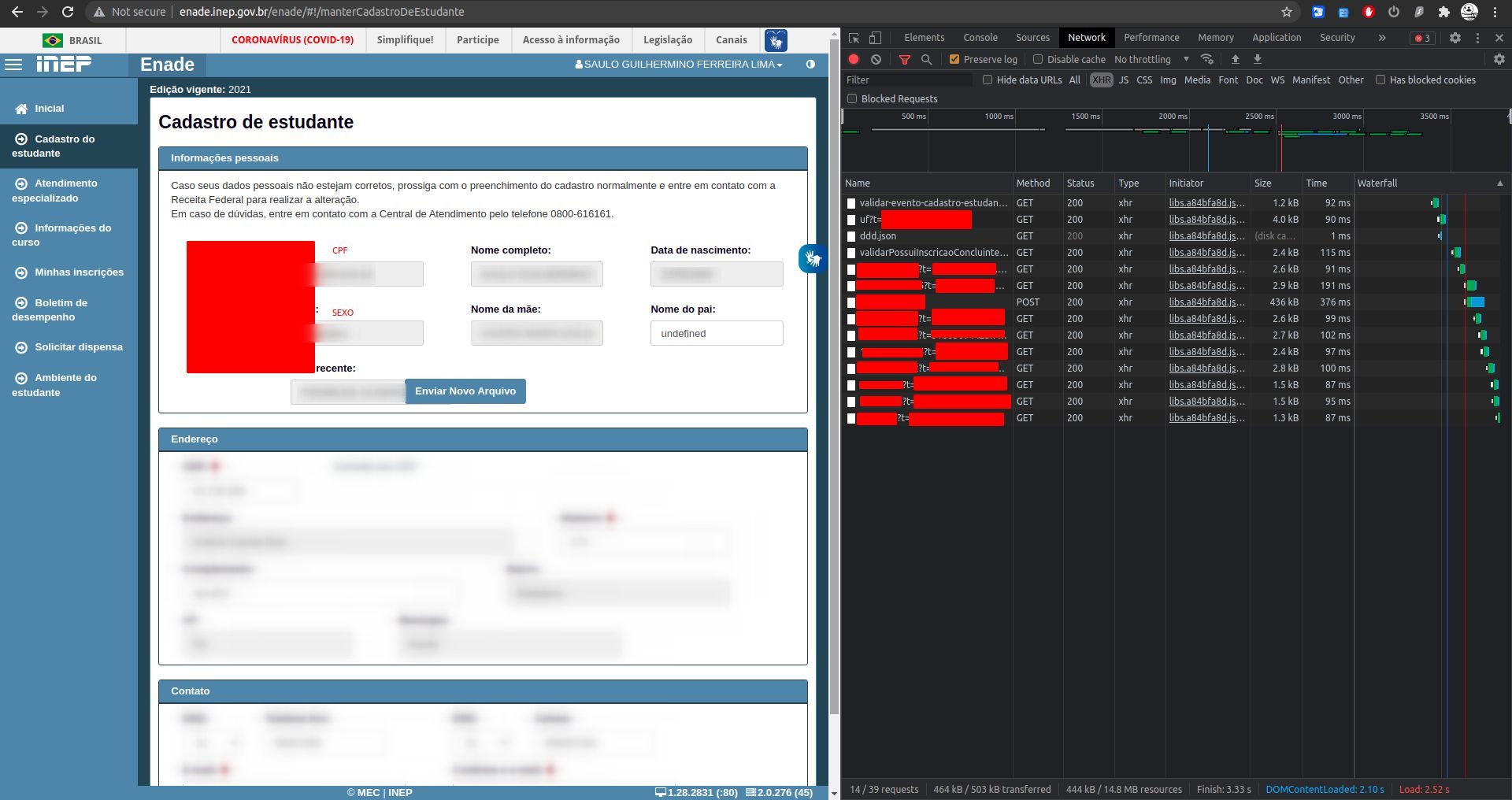Click the Enviar Novo Arquivo button
Viewport: 1512px width, 800px height.
point(465,391)
